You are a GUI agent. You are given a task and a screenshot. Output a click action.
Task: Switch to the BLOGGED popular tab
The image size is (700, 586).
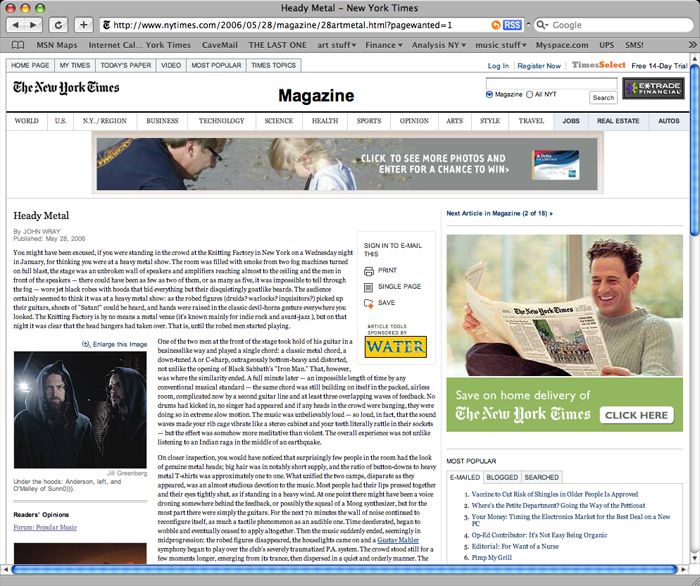point(502,477)
